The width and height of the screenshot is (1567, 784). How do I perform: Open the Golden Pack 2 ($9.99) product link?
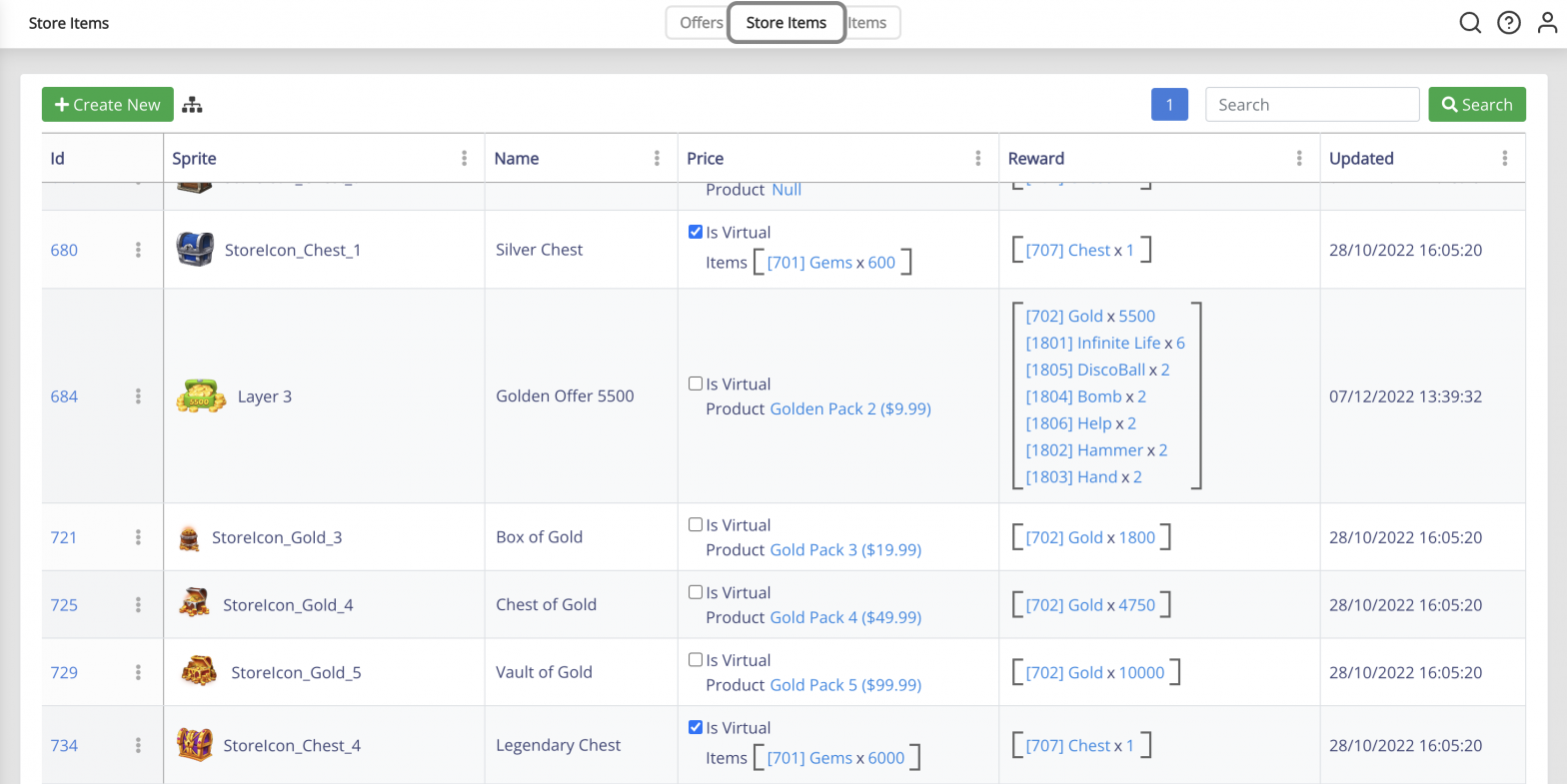pyautogui.click(x=850, y=408)
